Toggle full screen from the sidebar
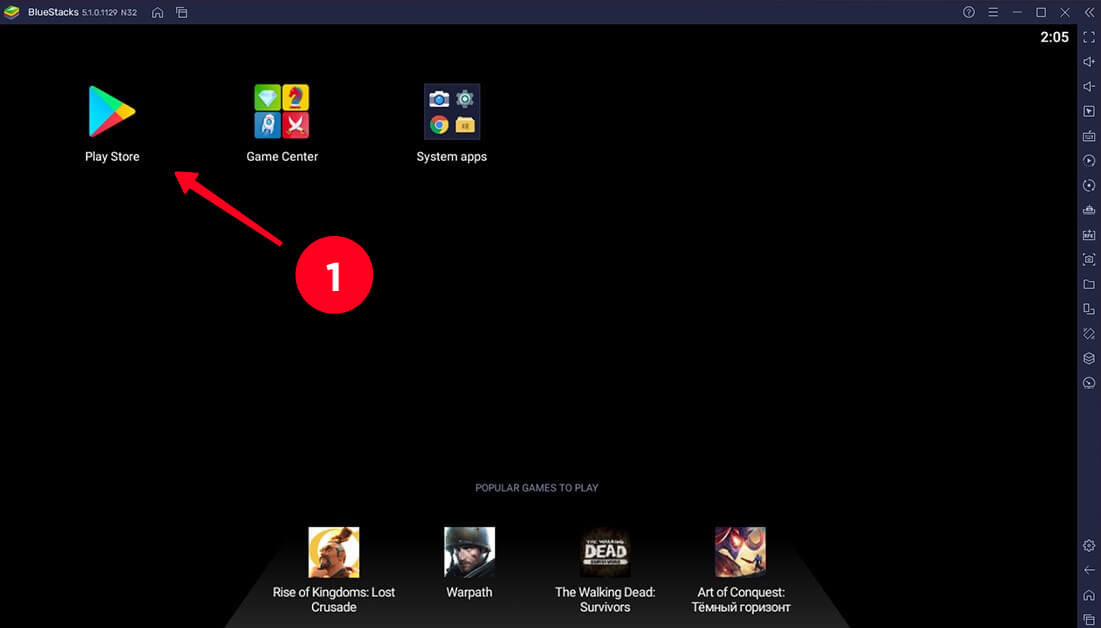1101x628 pixels. click(x=1089, y=37)
